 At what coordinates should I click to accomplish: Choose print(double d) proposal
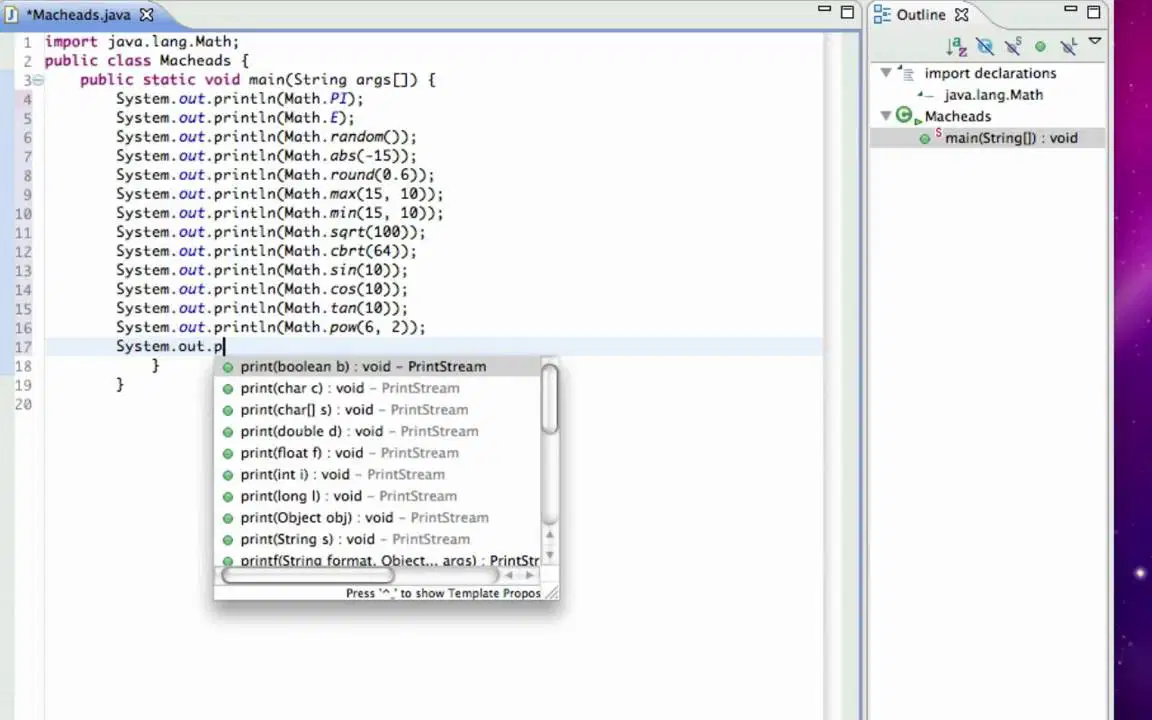378,431
